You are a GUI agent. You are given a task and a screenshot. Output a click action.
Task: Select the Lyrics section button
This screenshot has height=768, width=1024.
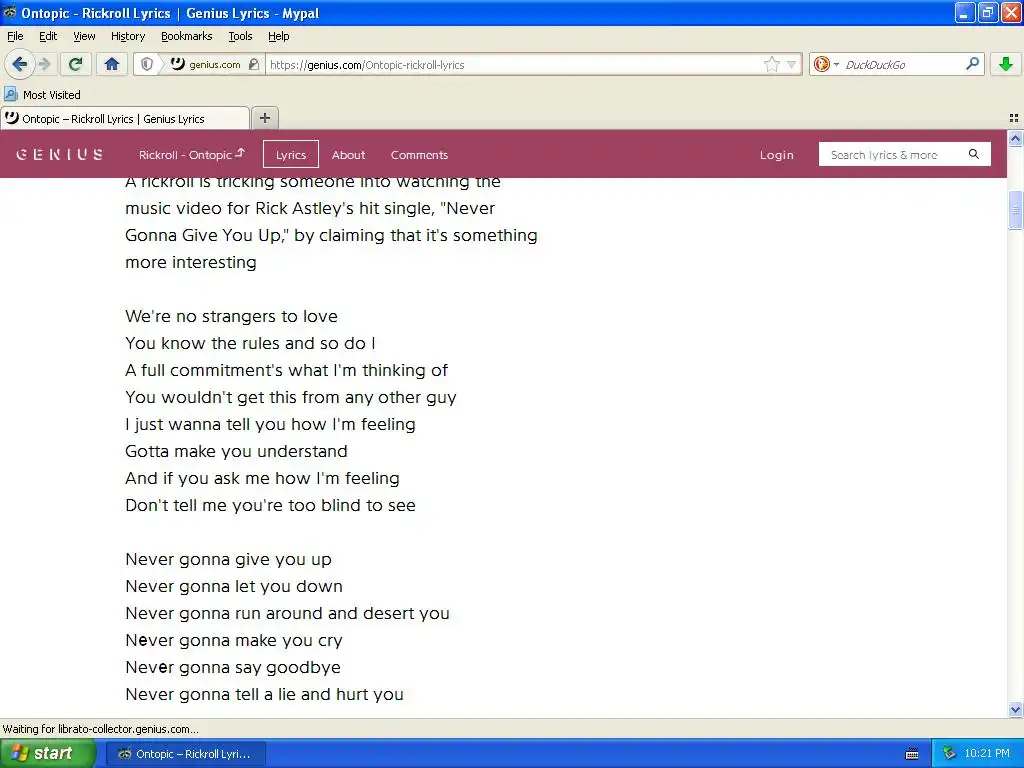pos(291,155)
